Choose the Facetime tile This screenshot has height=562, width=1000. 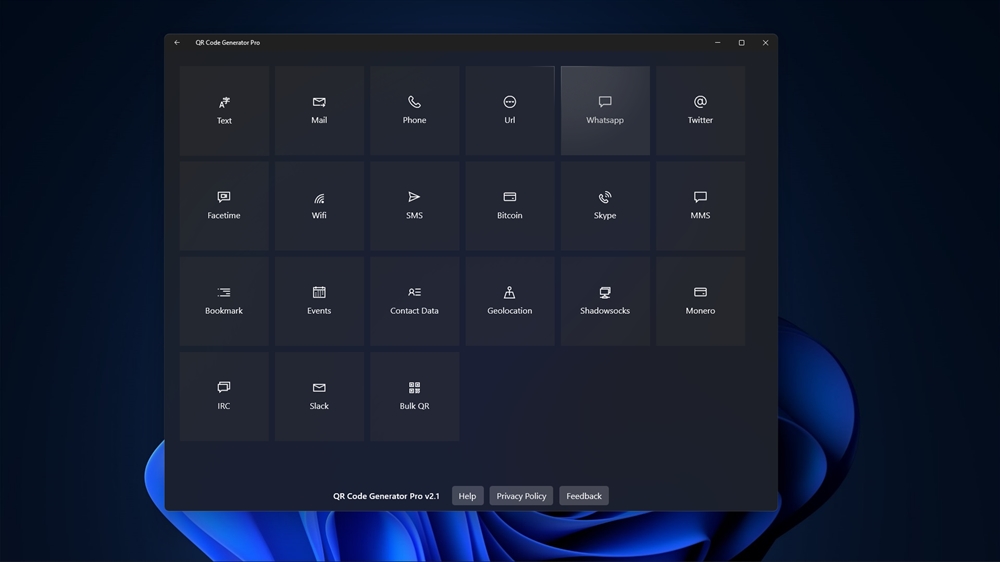(224, 205)
